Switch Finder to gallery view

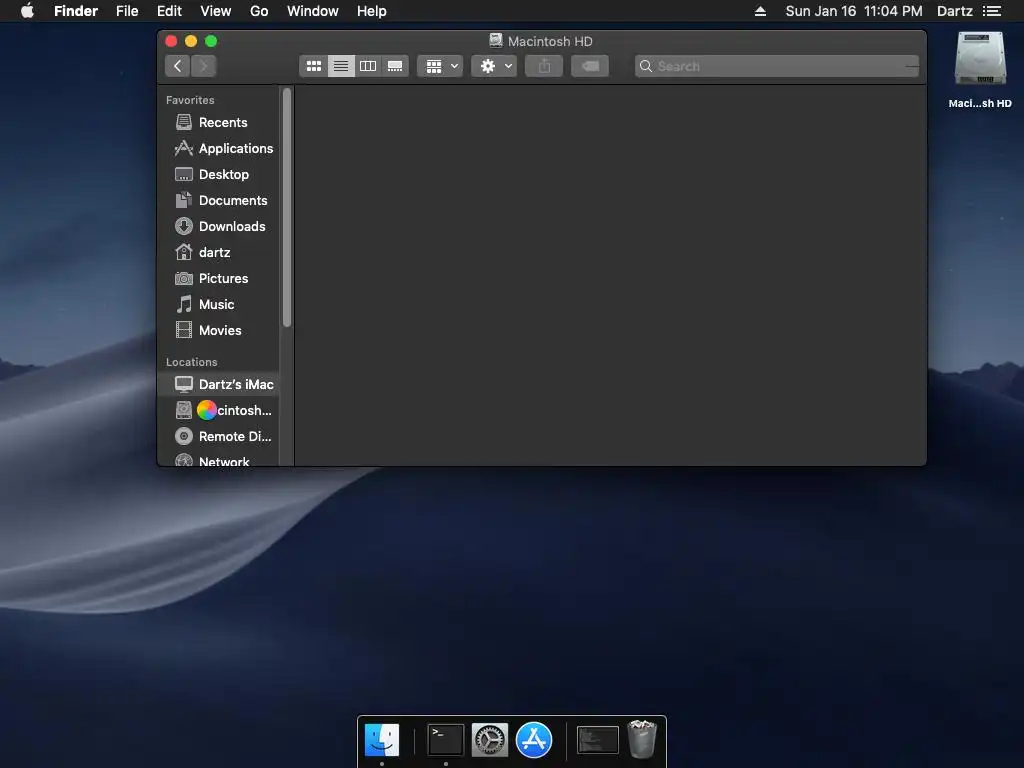[x=395, y=66]
